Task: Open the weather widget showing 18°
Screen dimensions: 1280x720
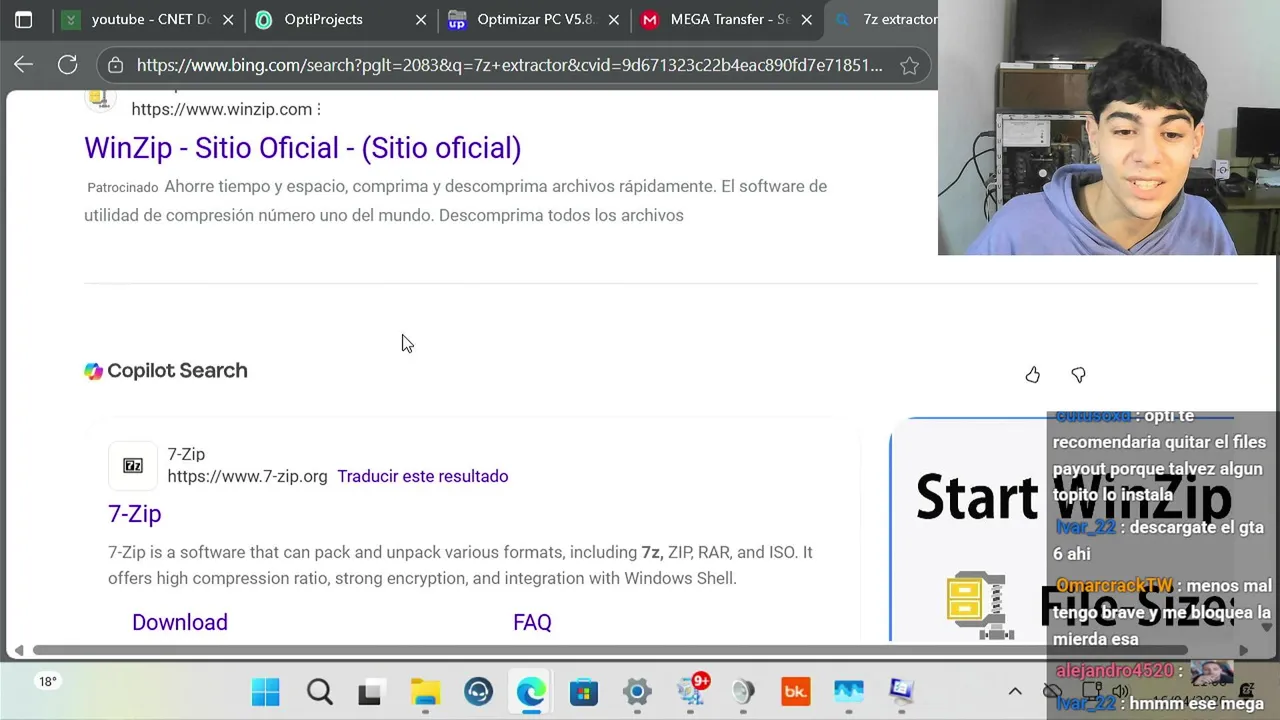Action: (x=47, y=682)
